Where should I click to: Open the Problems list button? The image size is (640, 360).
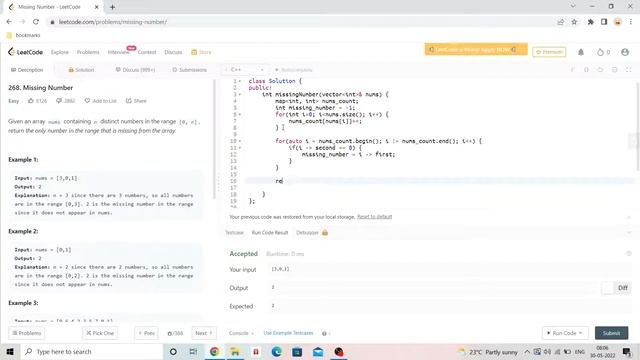(27, 333)
